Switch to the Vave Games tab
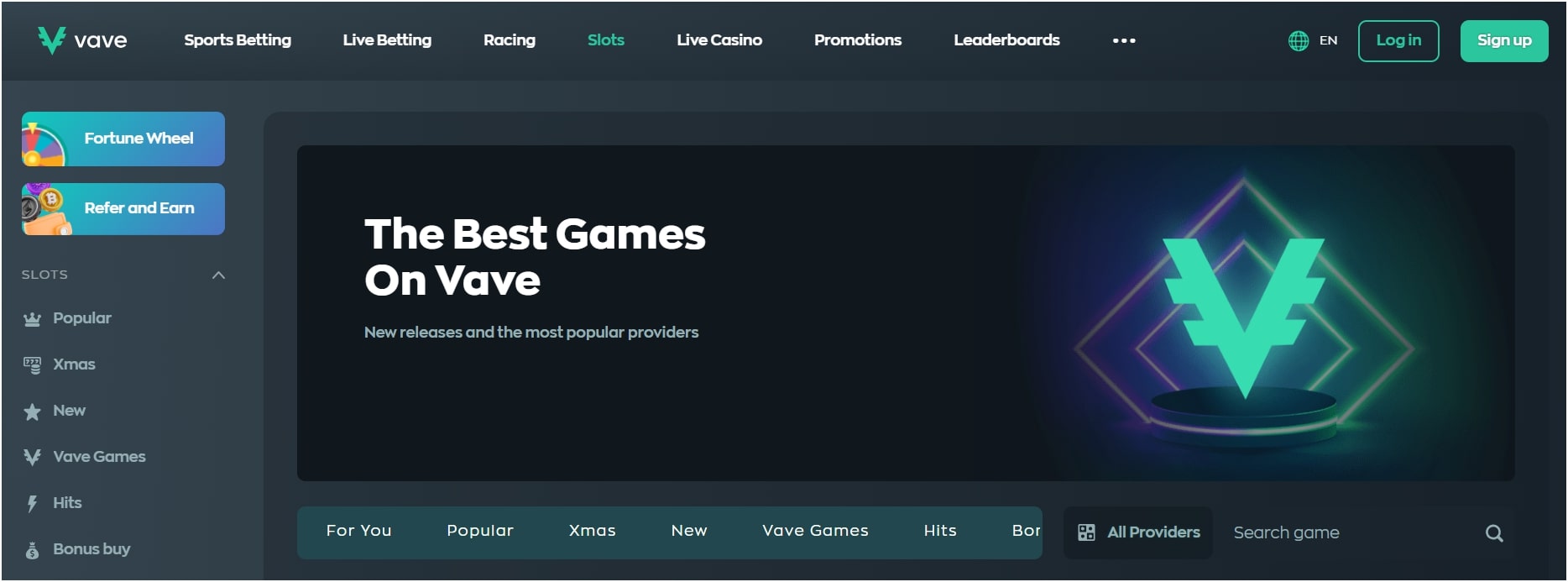 (x=815, y=531)
